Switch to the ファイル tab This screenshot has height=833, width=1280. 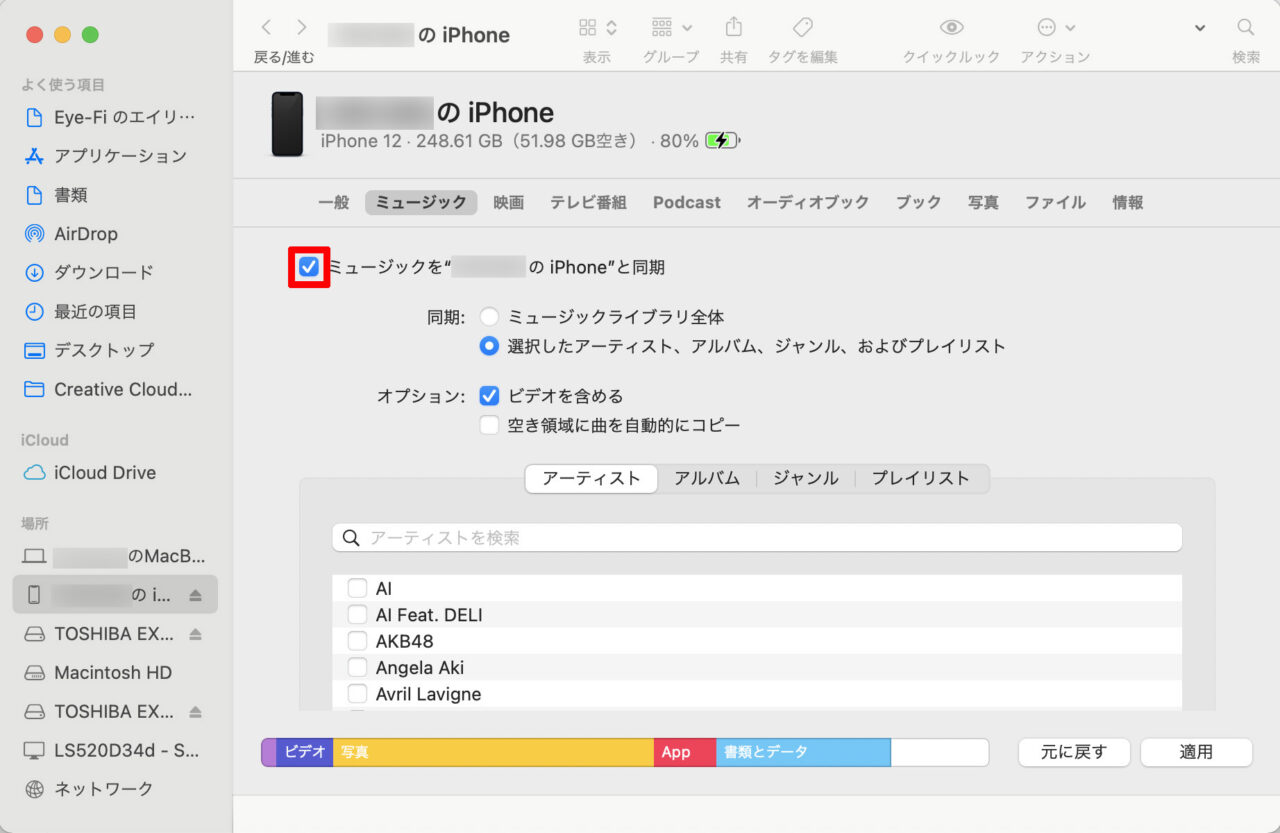click(x=1055, y=202)
